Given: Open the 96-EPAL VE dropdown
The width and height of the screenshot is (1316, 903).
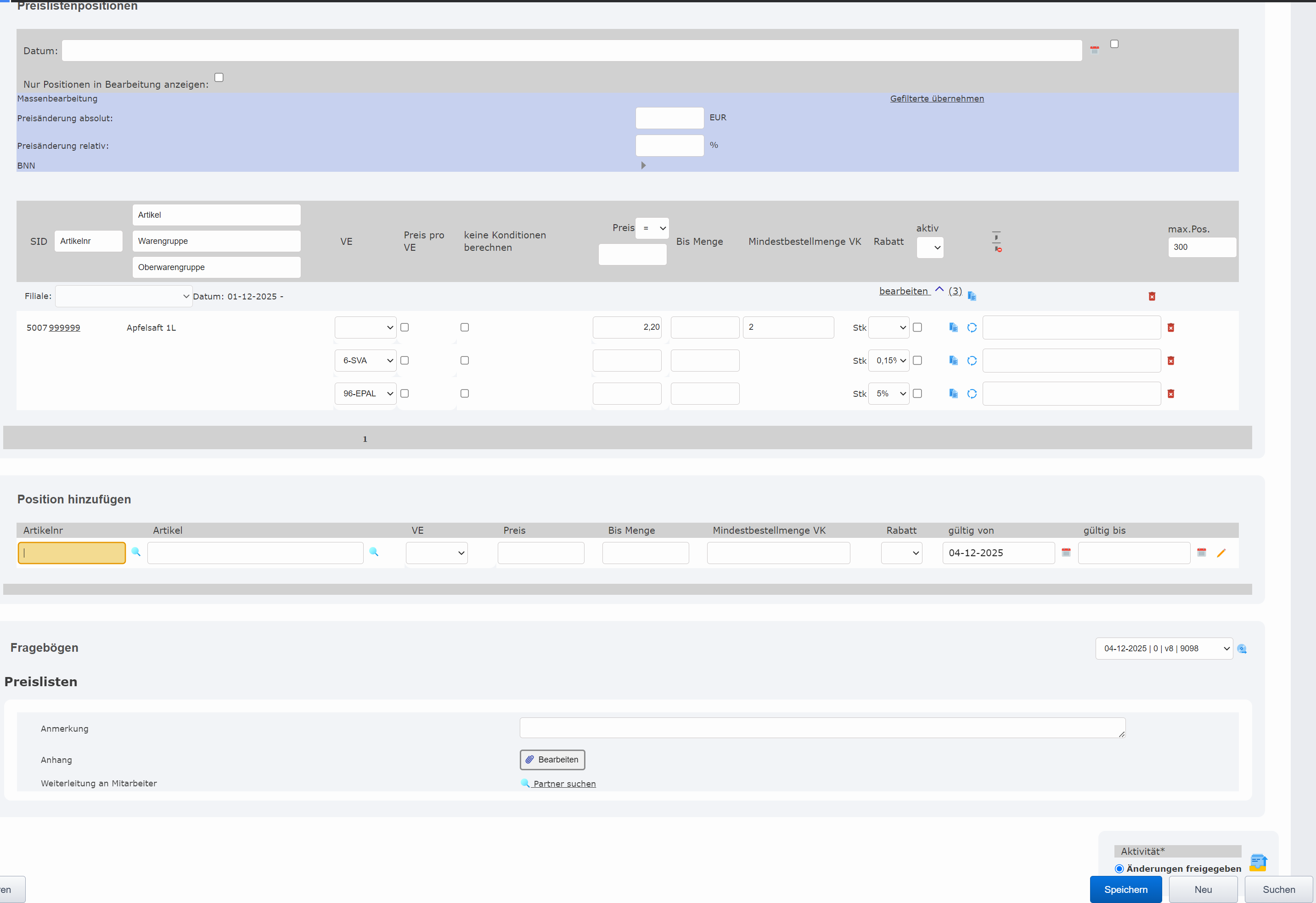Looking at the screenshot, I should tap(365, 393).
